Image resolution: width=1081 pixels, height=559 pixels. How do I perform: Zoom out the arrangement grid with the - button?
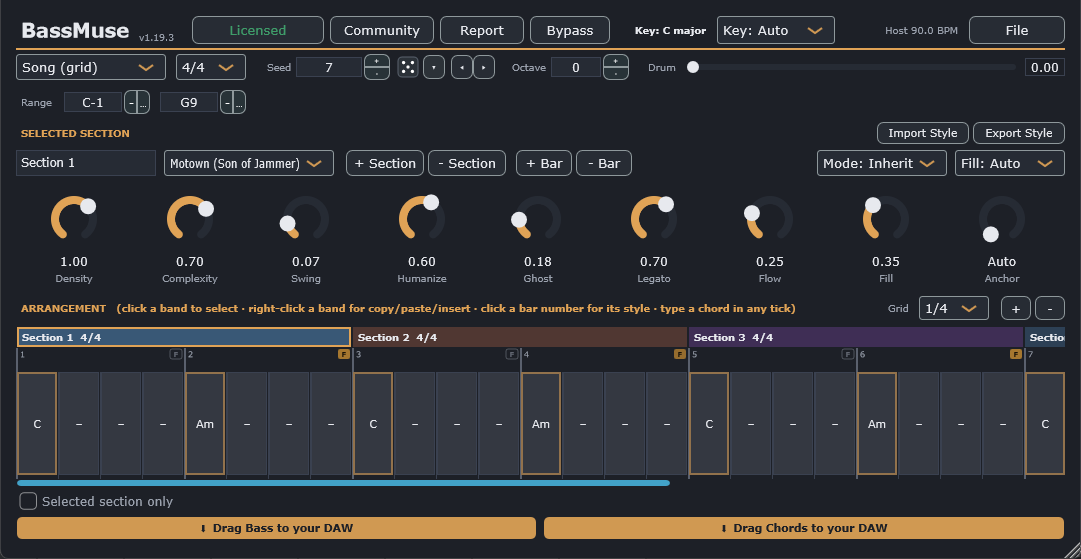click(1050, 308)
